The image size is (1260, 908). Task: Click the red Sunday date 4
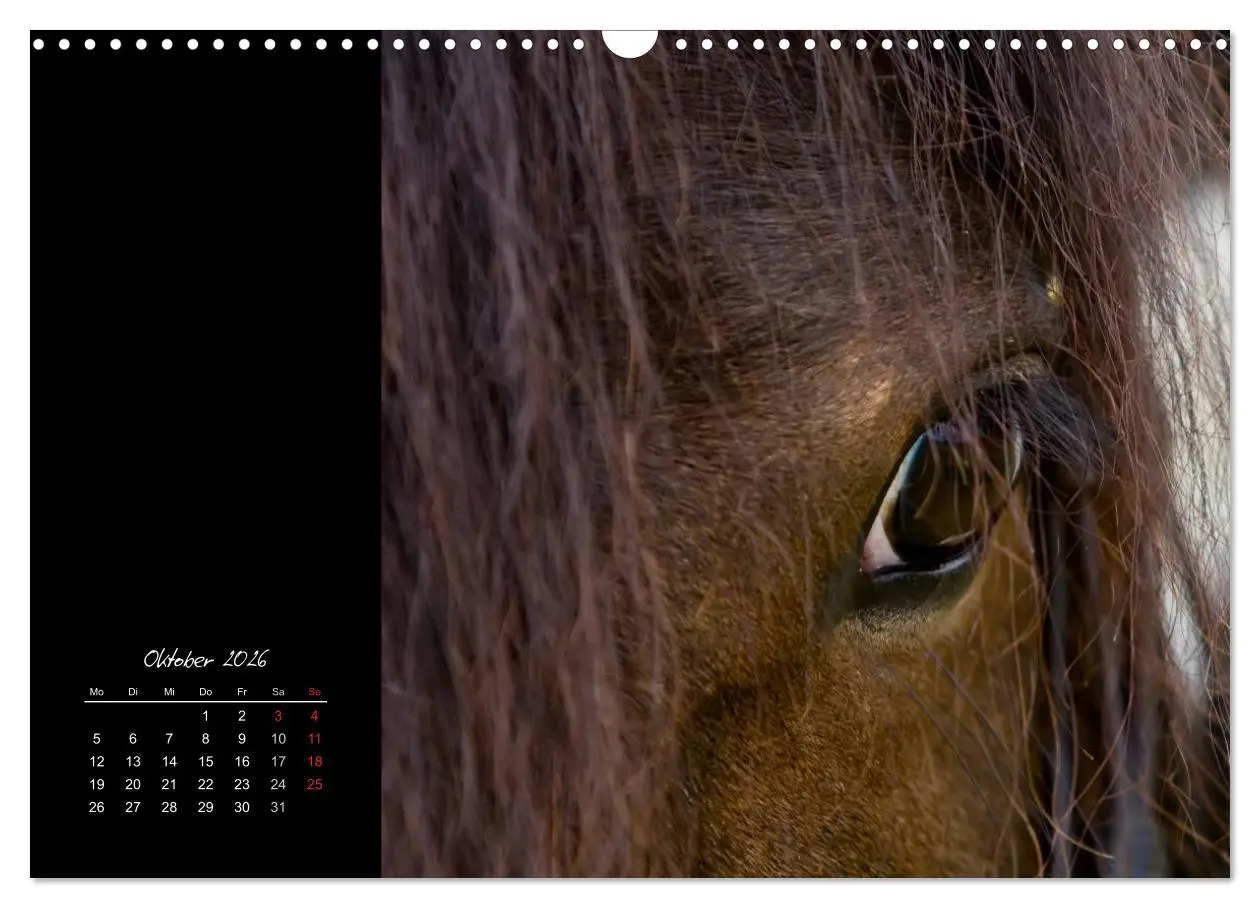click(x=315, y=716)
